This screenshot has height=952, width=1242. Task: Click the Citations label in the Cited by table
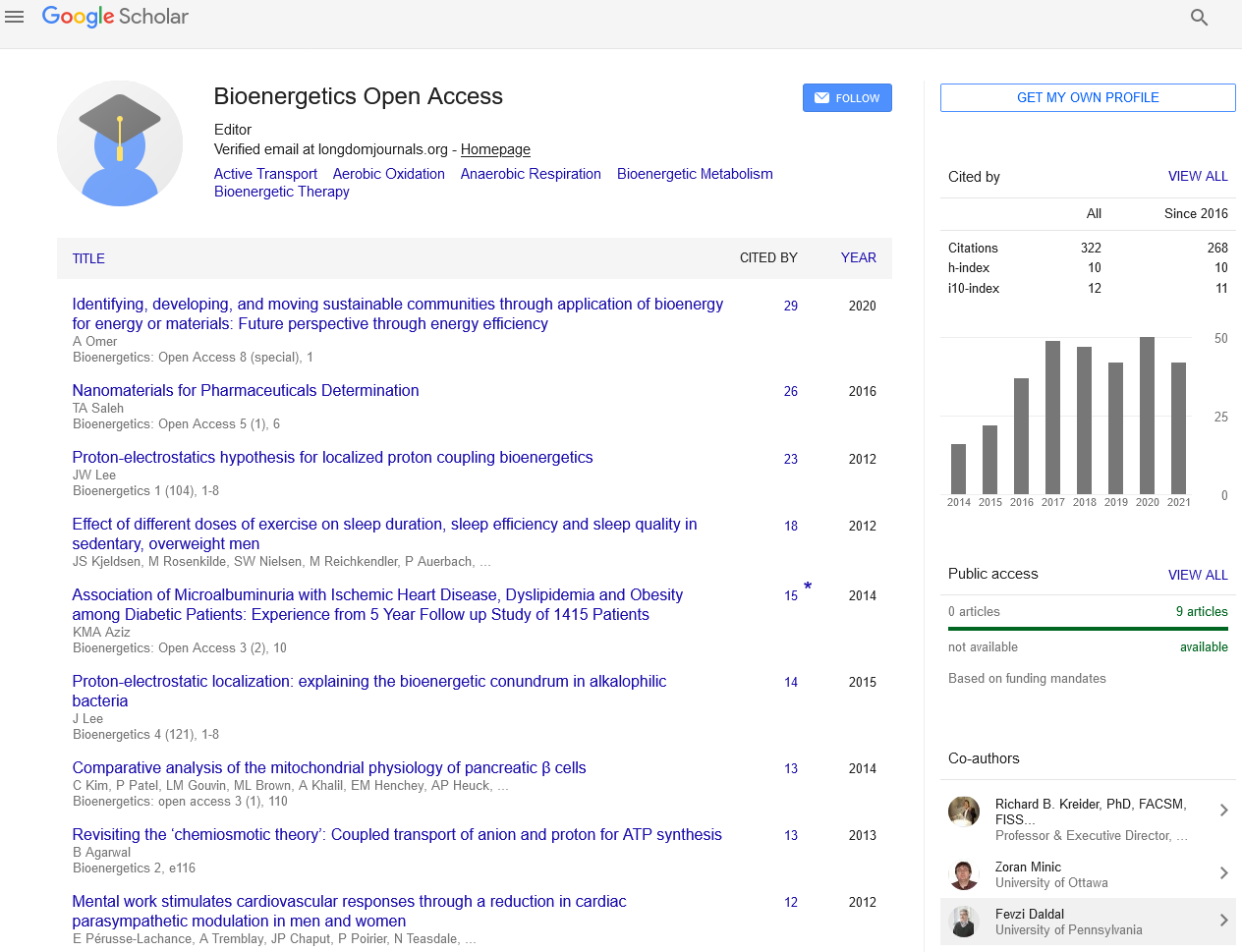pos(973,248)
